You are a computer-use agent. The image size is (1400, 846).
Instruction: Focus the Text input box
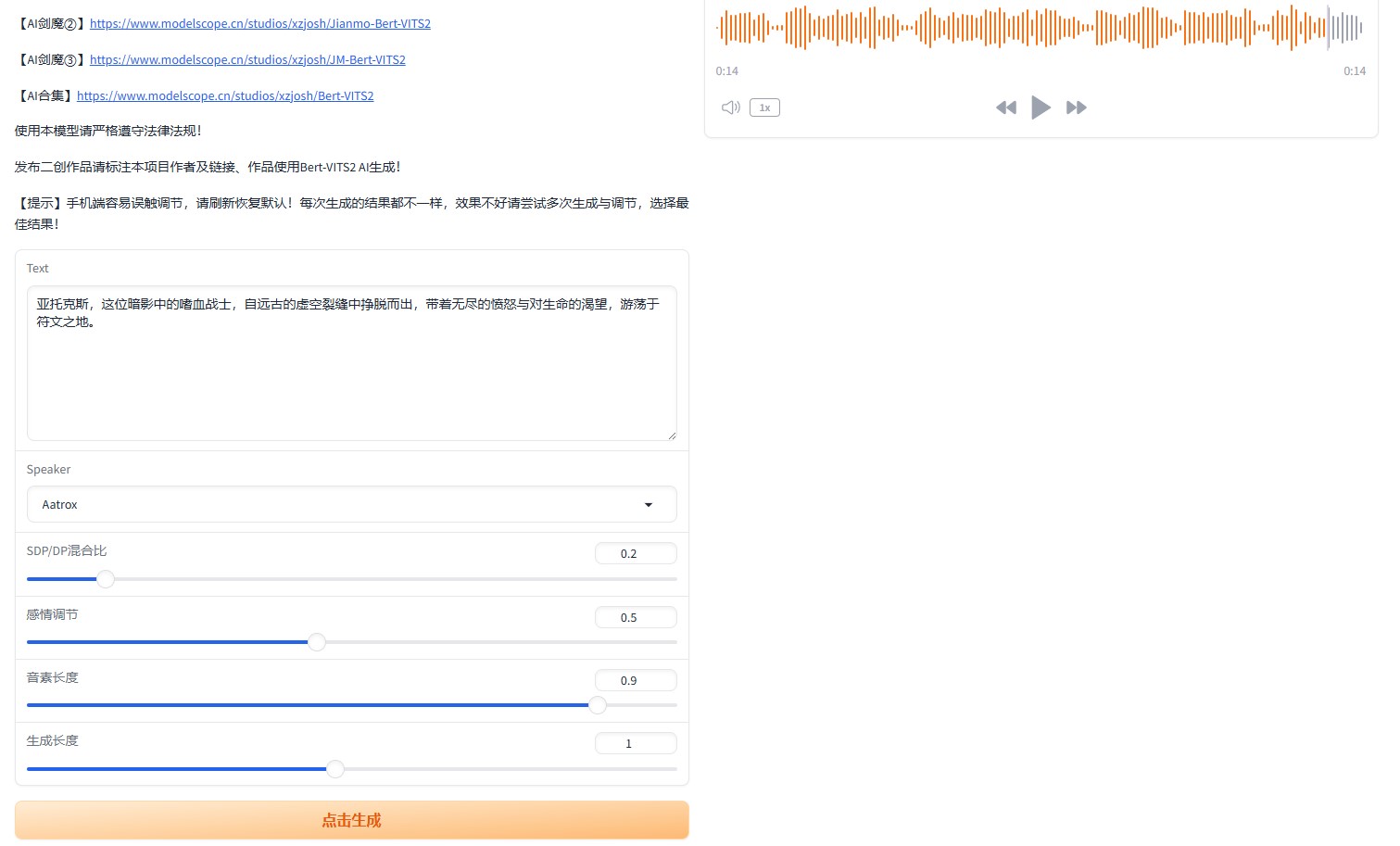(352, 363)
